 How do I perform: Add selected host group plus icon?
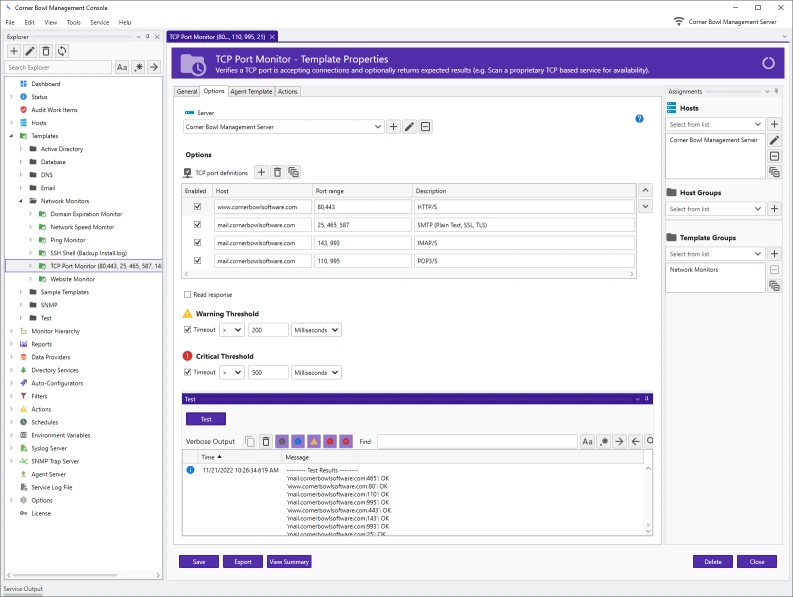(x=774, y=208)
